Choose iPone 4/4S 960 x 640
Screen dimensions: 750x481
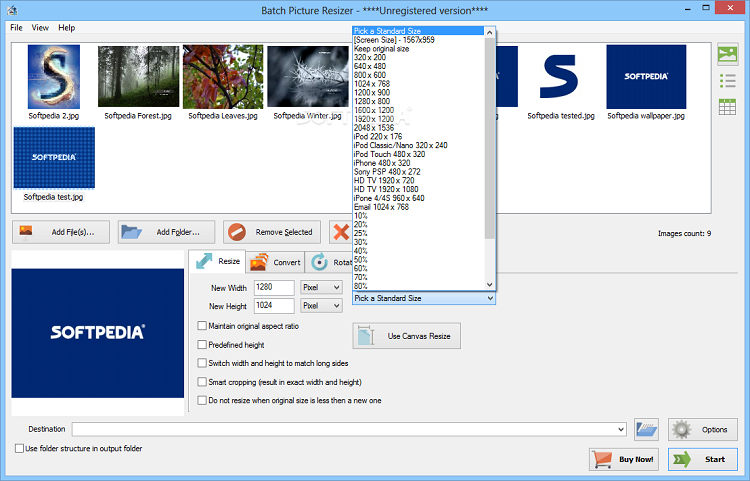(418, 198)
